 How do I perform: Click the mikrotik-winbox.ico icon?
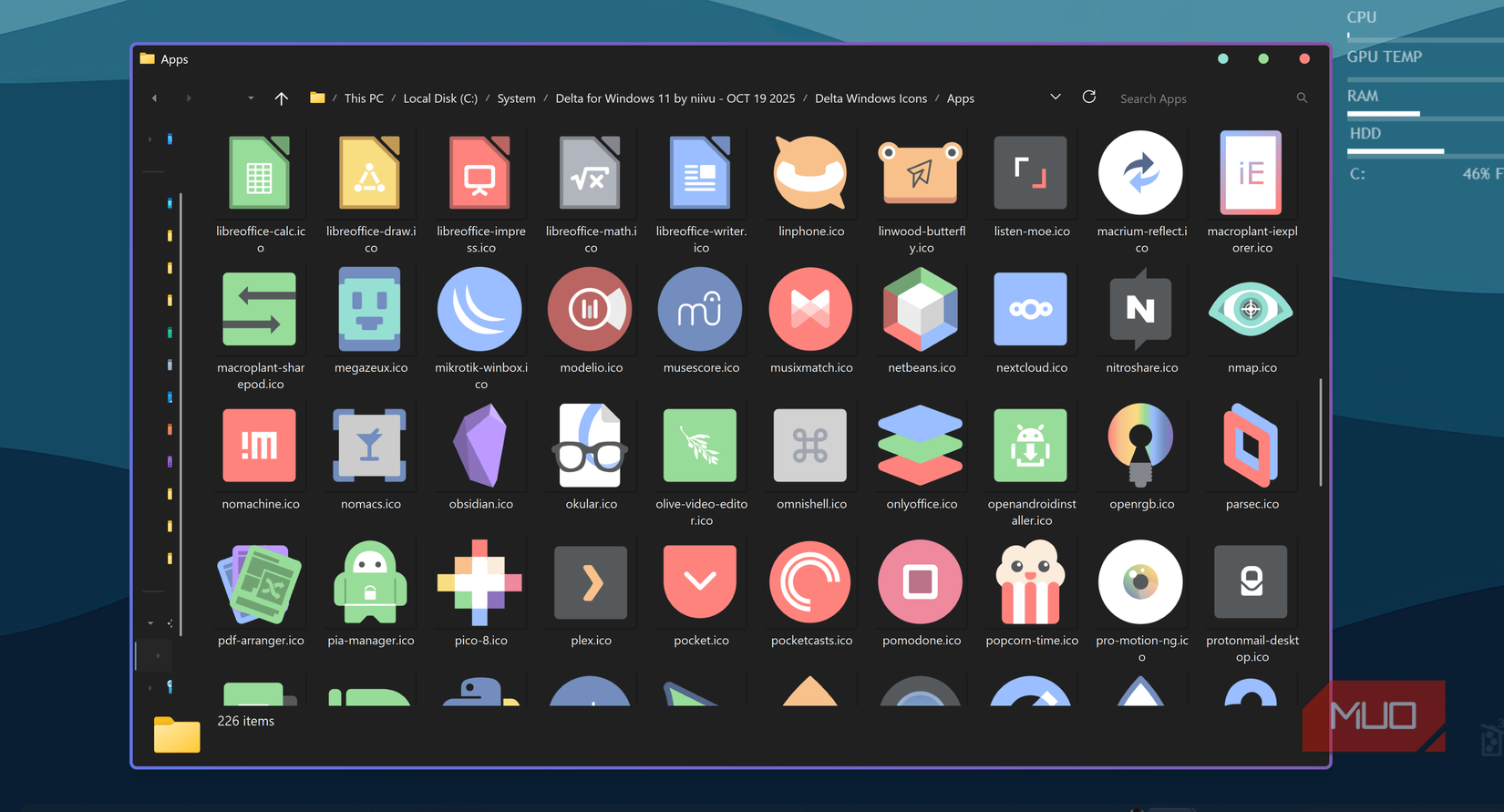tap(480, 310)
